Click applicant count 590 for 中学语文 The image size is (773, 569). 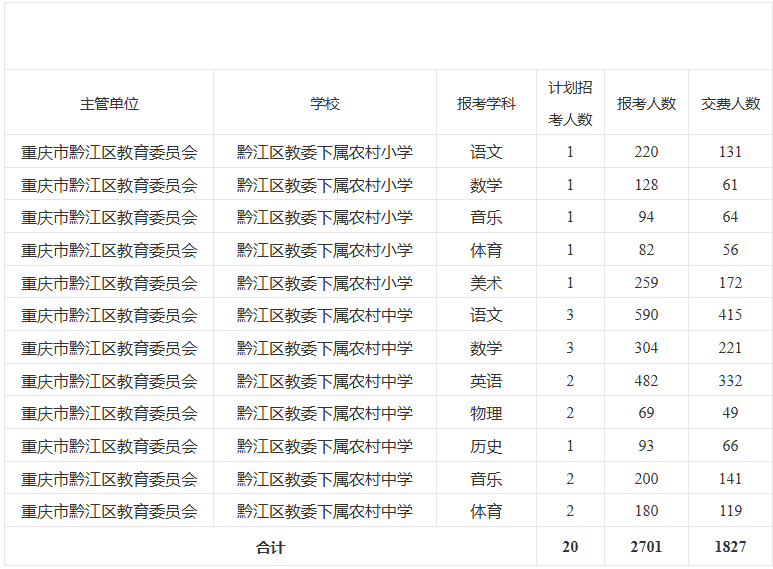click(x=646, y=315)
